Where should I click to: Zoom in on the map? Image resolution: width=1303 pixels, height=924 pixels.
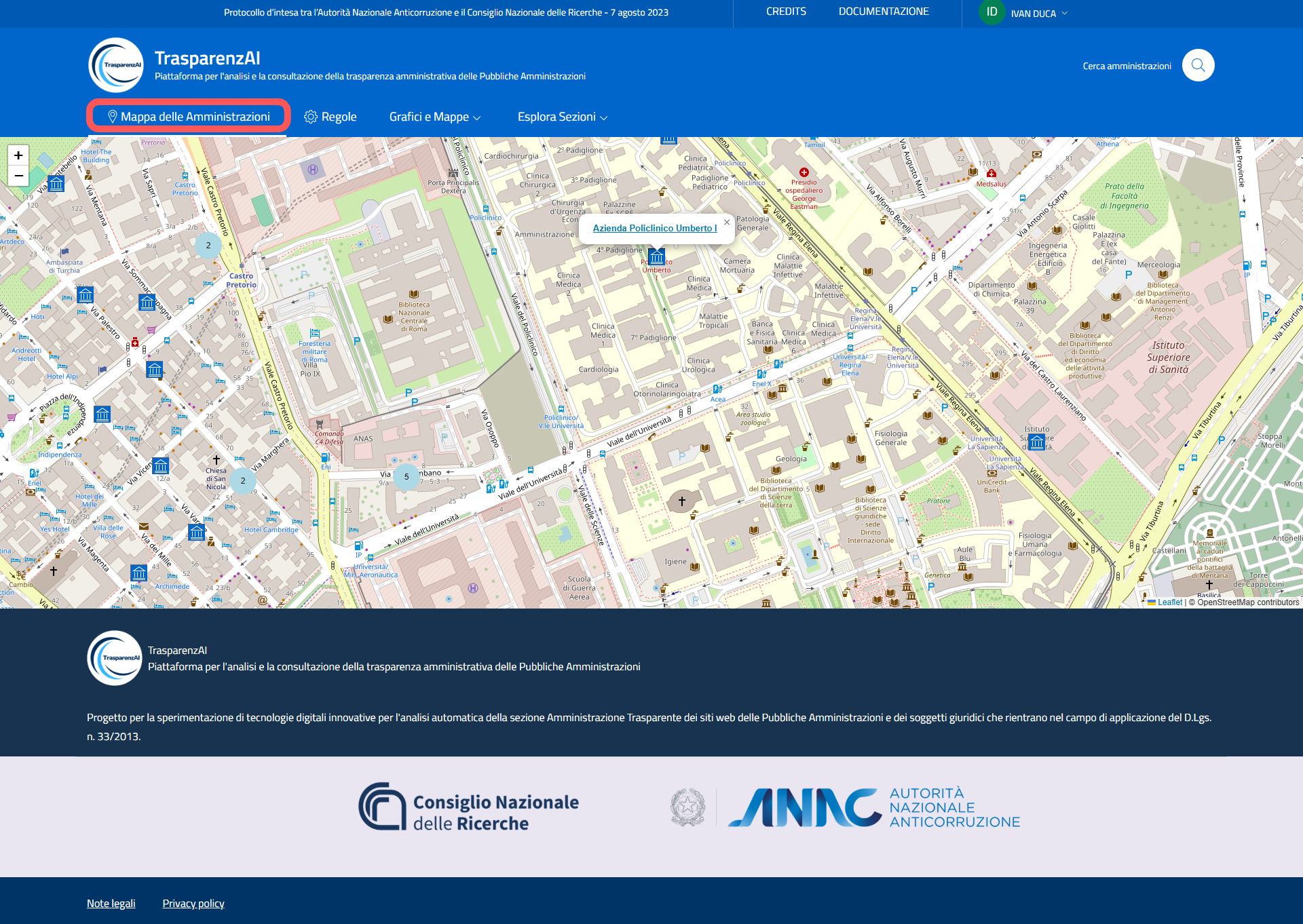(18, 155)
